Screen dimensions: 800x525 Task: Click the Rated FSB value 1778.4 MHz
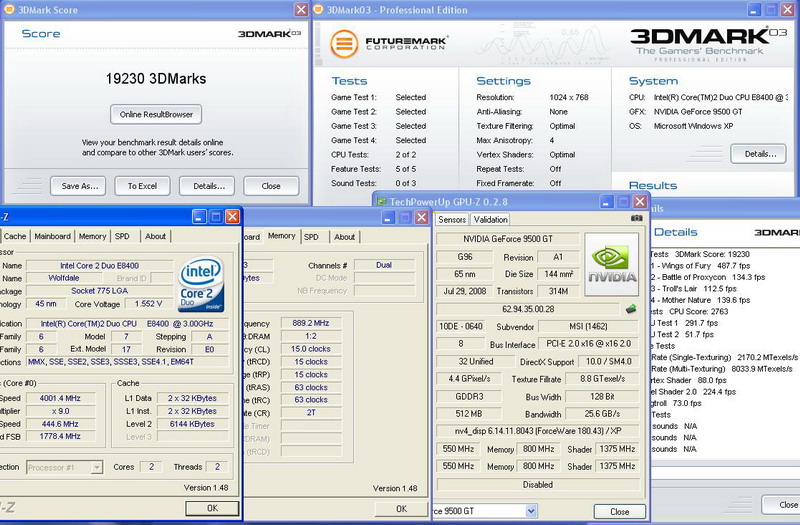point(60,436)
